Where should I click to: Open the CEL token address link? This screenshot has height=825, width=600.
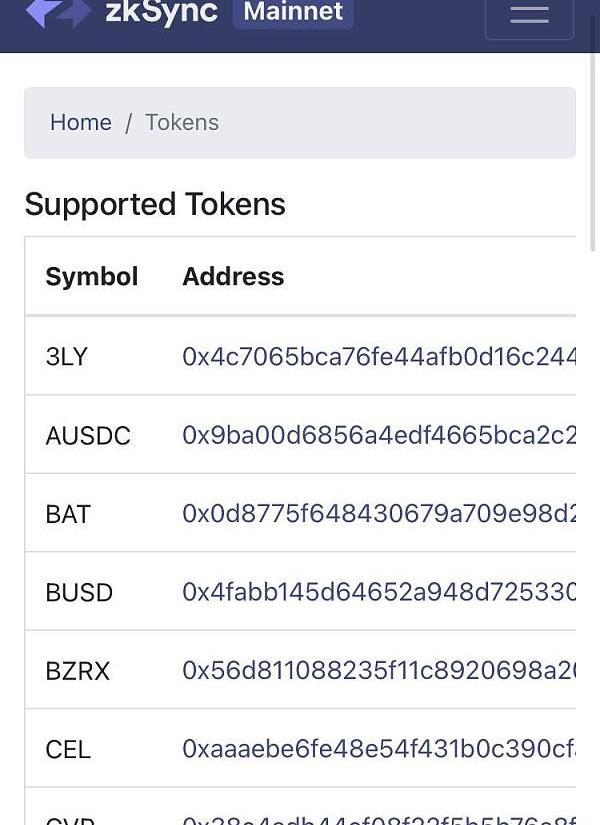click(x=379, y=749)
